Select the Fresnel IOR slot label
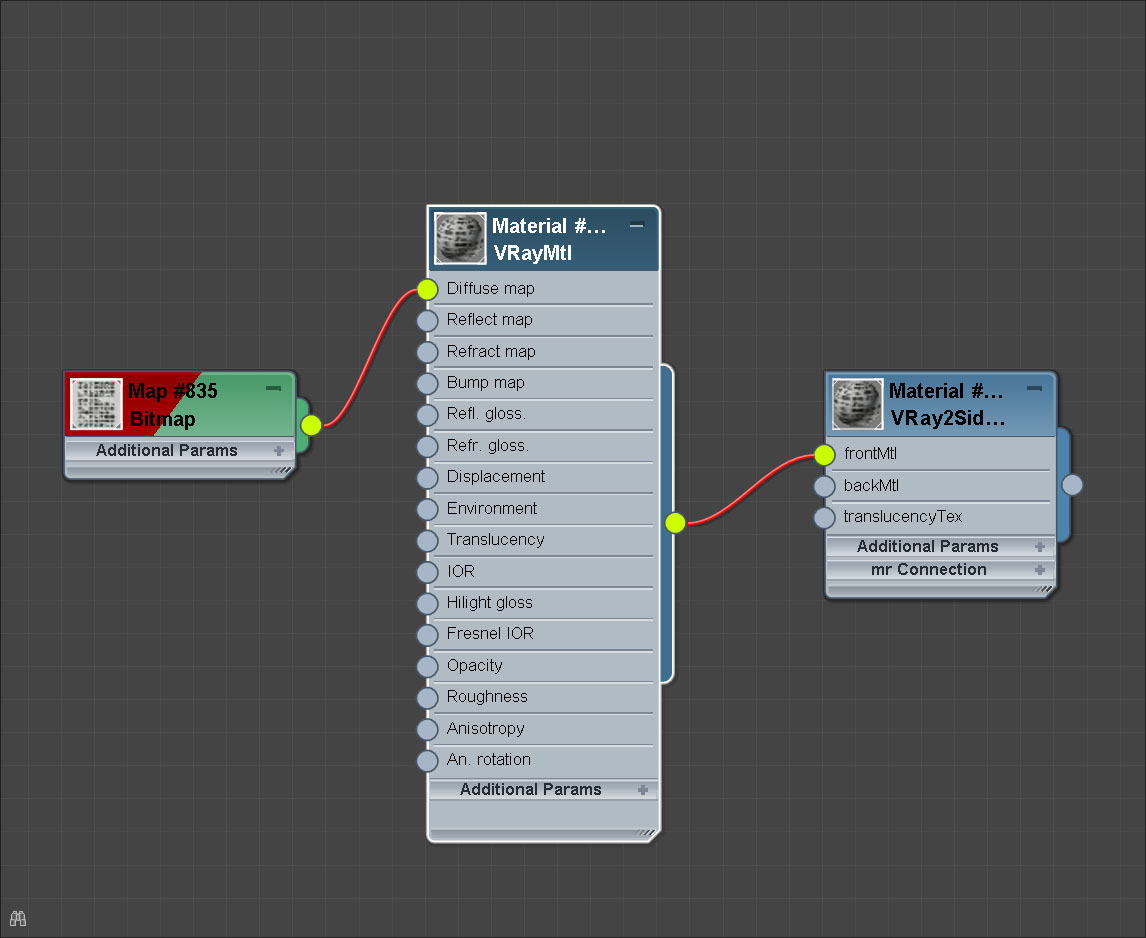 (x=490, y=634)
